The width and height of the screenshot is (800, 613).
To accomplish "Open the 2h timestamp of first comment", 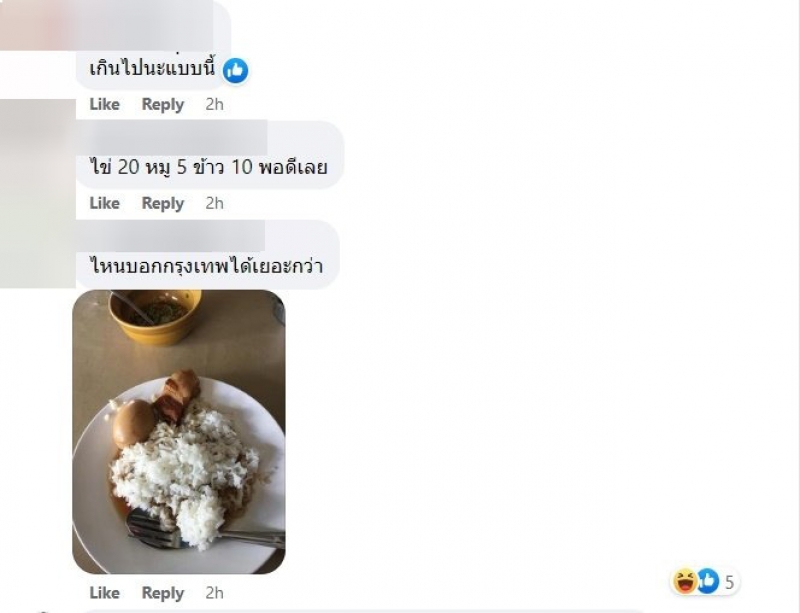I will [214, 104].
